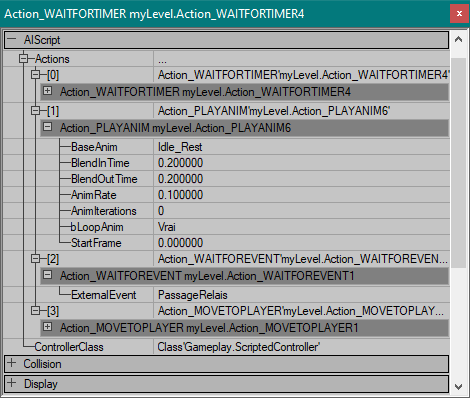Collapse the [2] action entry
The height and width of the screenshot is (398, 470).
[35, 258]
